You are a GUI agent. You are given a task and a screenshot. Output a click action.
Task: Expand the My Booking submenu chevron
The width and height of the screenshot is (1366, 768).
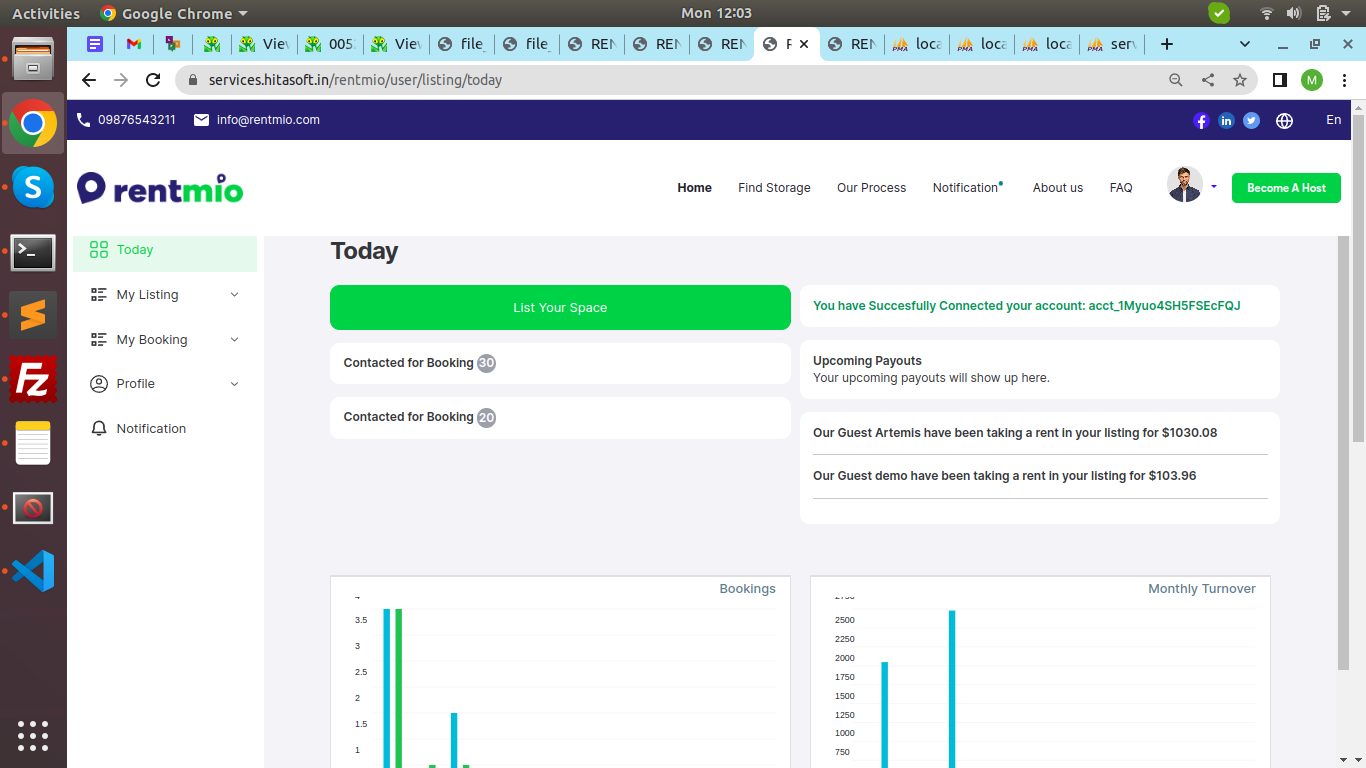tap(235, 340)
